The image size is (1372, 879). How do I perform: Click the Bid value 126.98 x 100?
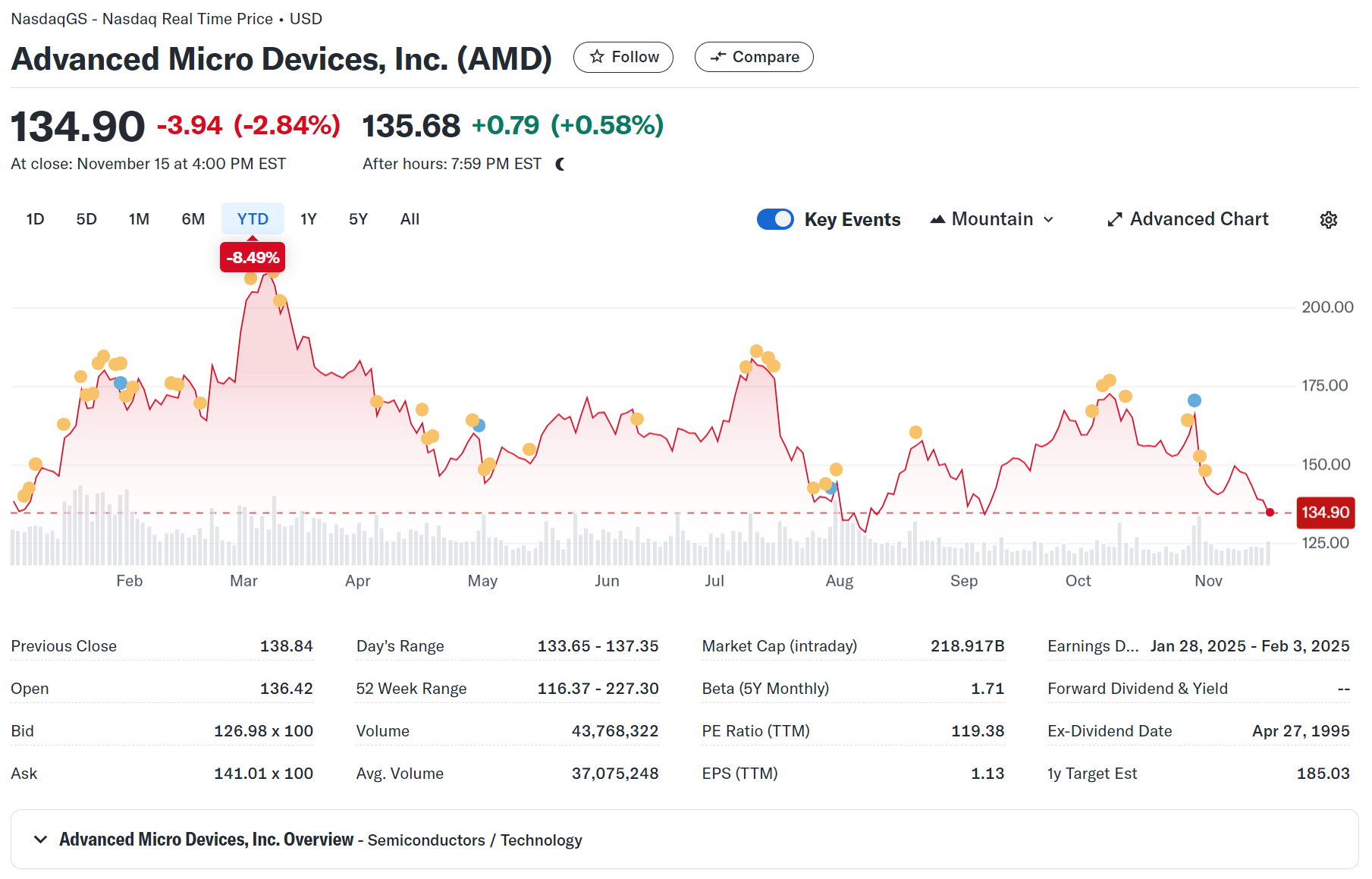coord(263,731)
